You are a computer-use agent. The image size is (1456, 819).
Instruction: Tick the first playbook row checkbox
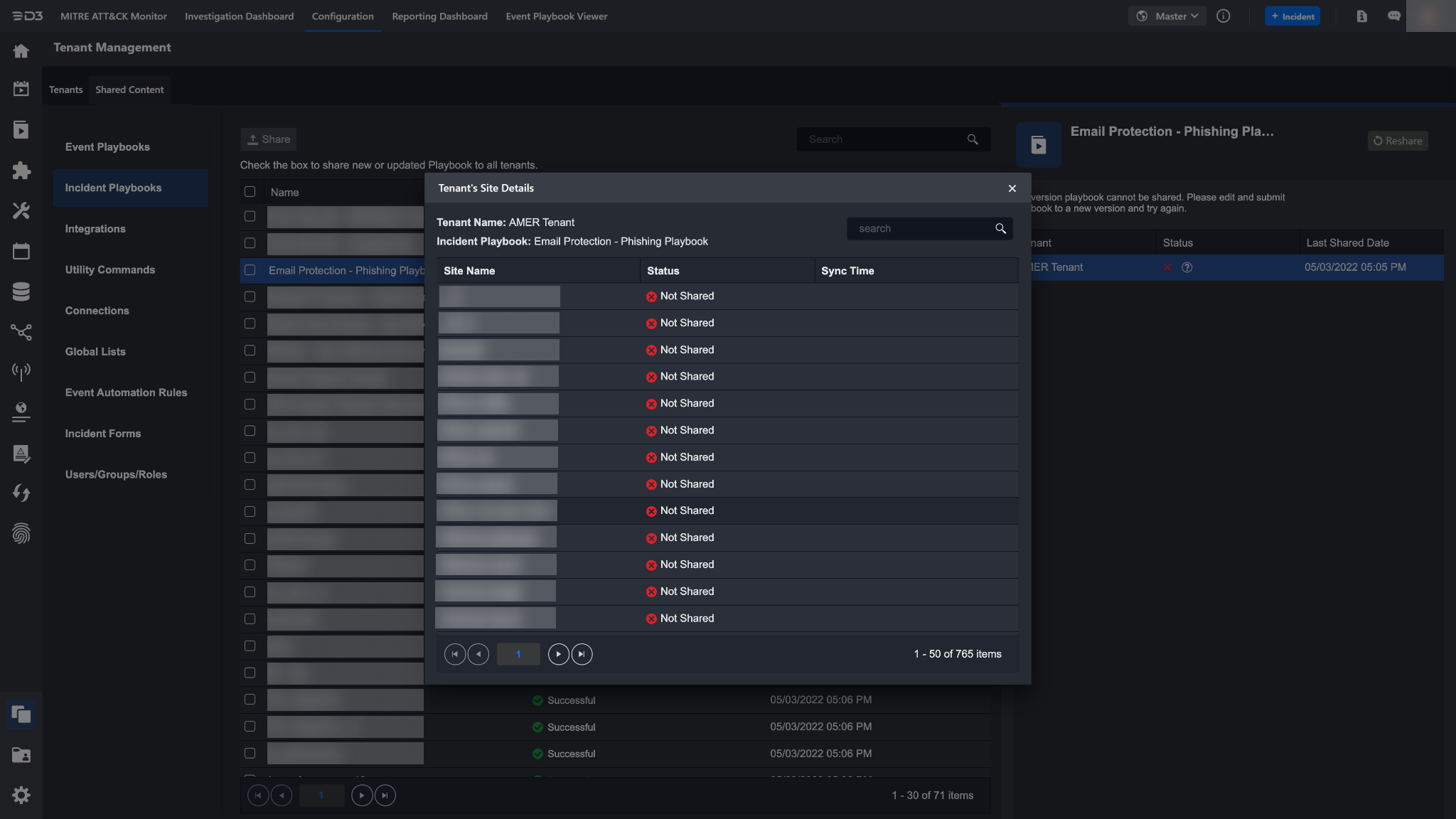click(250, 216)
